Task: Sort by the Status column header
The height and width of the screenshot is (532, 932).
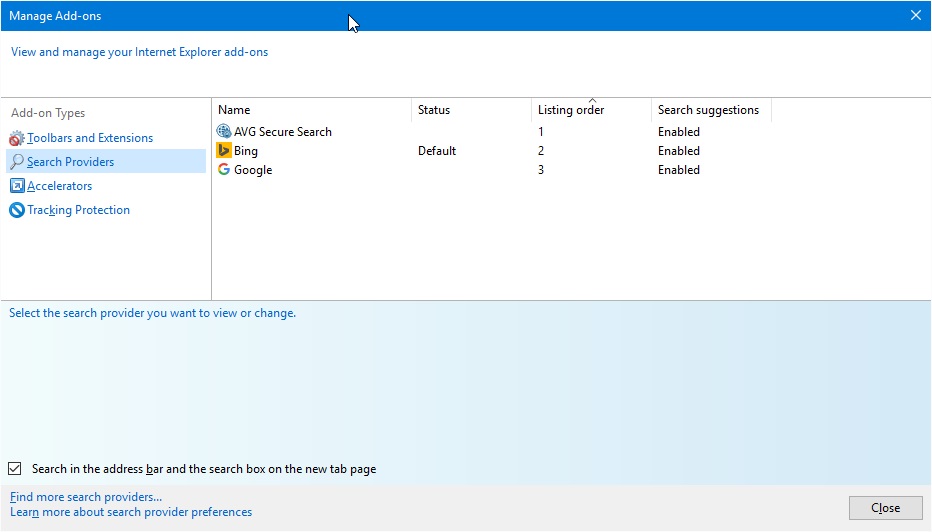Action: click(471, 110)
